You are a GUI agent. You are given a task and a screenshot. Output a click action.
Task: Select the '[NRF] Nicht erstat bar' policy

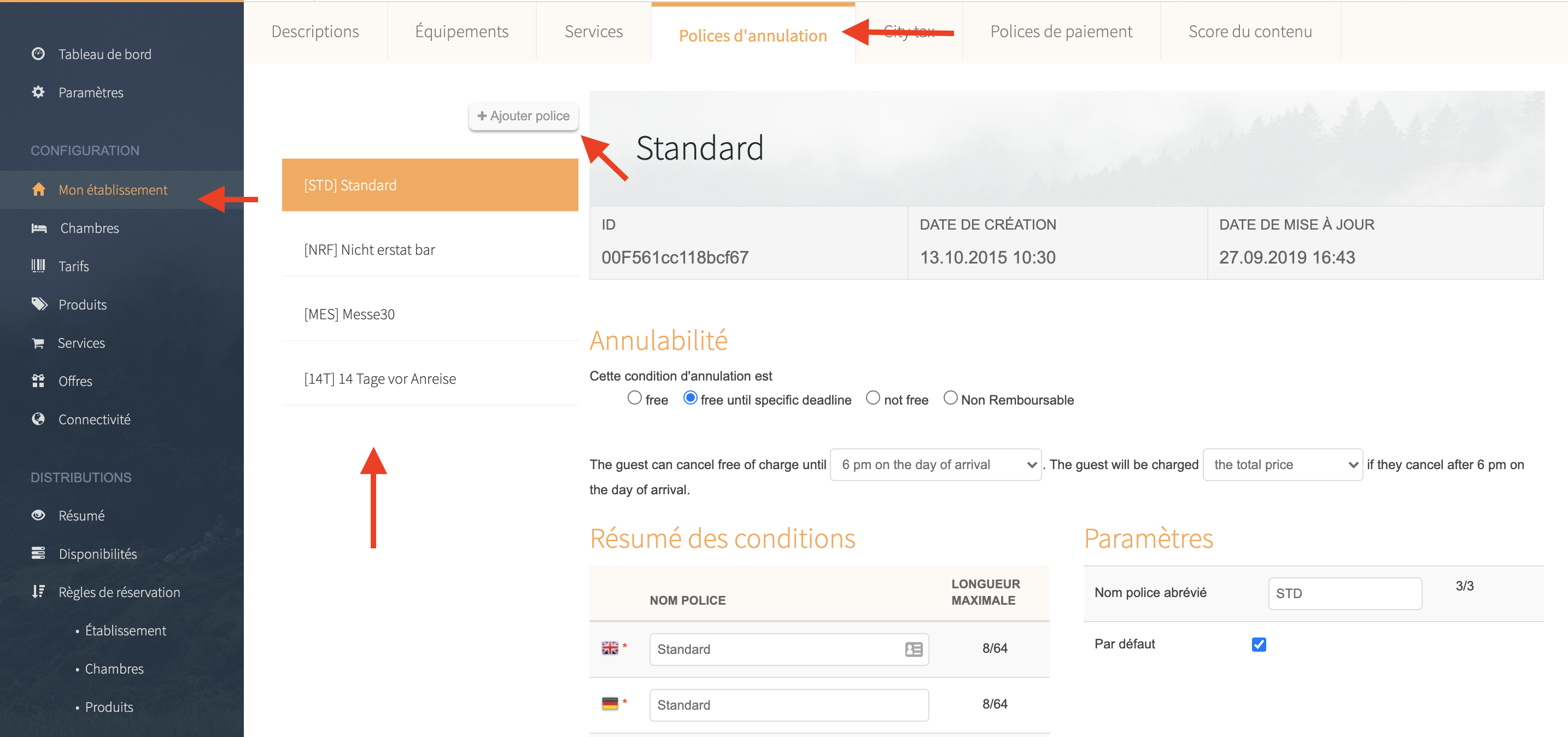(370, 249)
